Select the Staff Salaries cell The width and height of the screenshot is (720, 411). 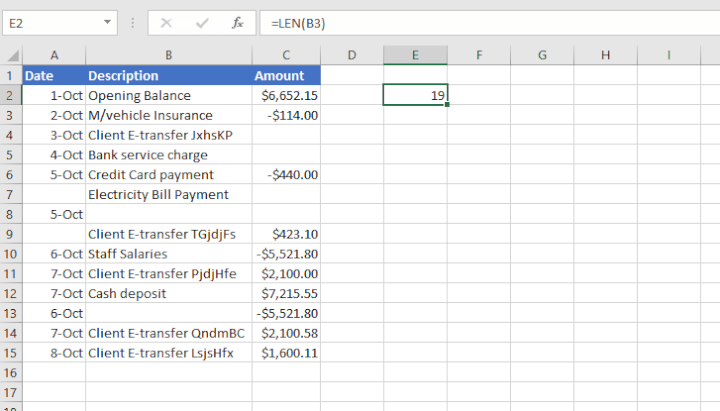(x=168, y=253)
